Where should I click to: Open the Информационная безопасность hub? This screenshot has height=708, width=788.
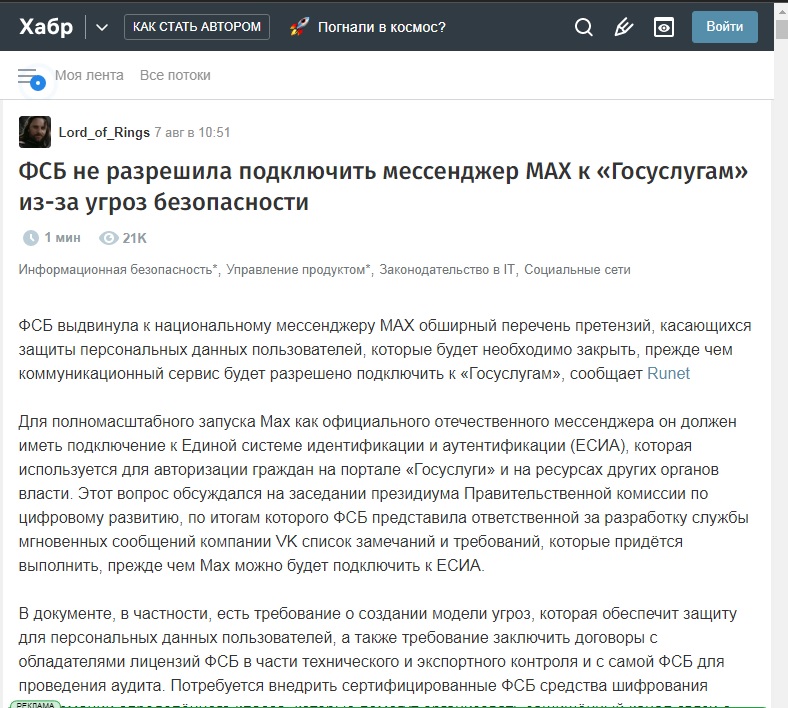pos(118,270)
